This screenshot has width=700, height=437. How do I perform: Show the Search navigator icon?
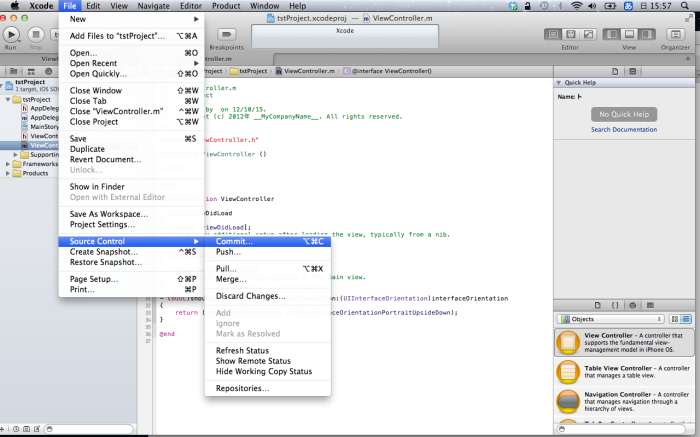pos(48,71)
